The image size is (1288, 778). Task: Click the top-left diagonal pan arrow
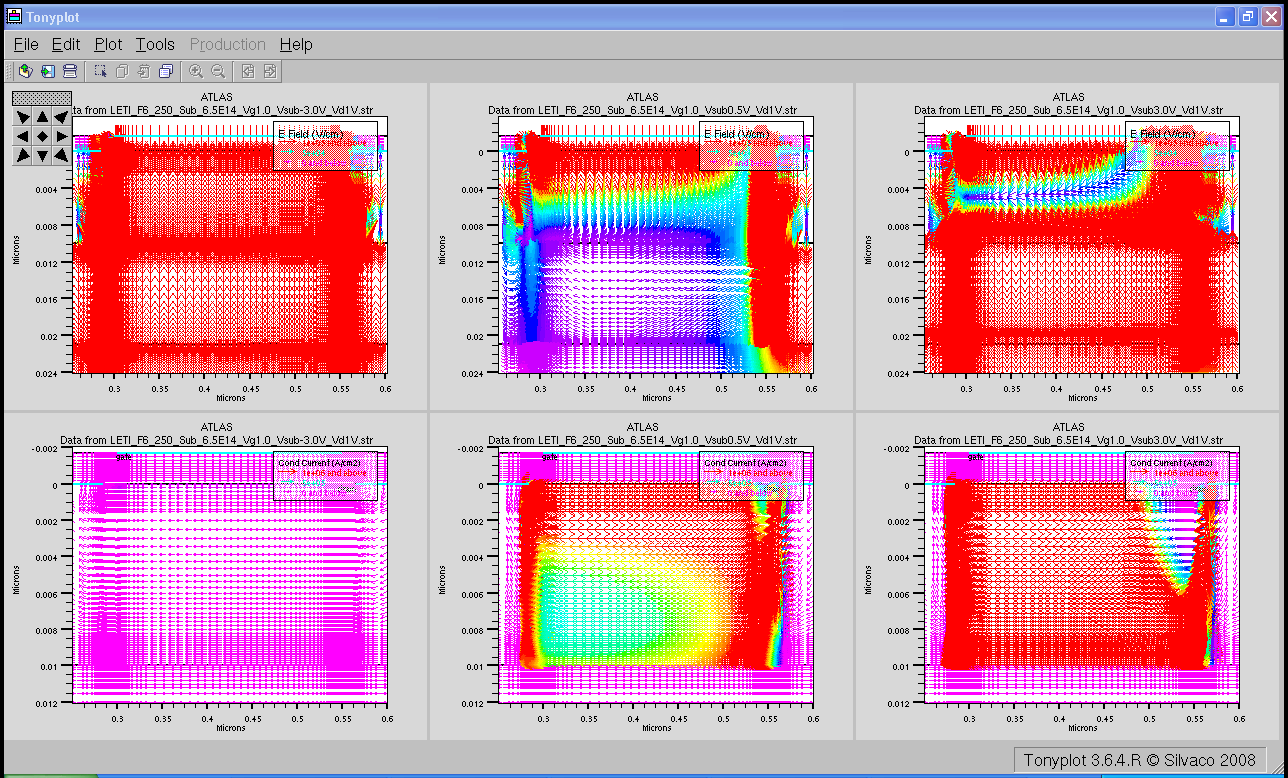(x=22, y=117)
